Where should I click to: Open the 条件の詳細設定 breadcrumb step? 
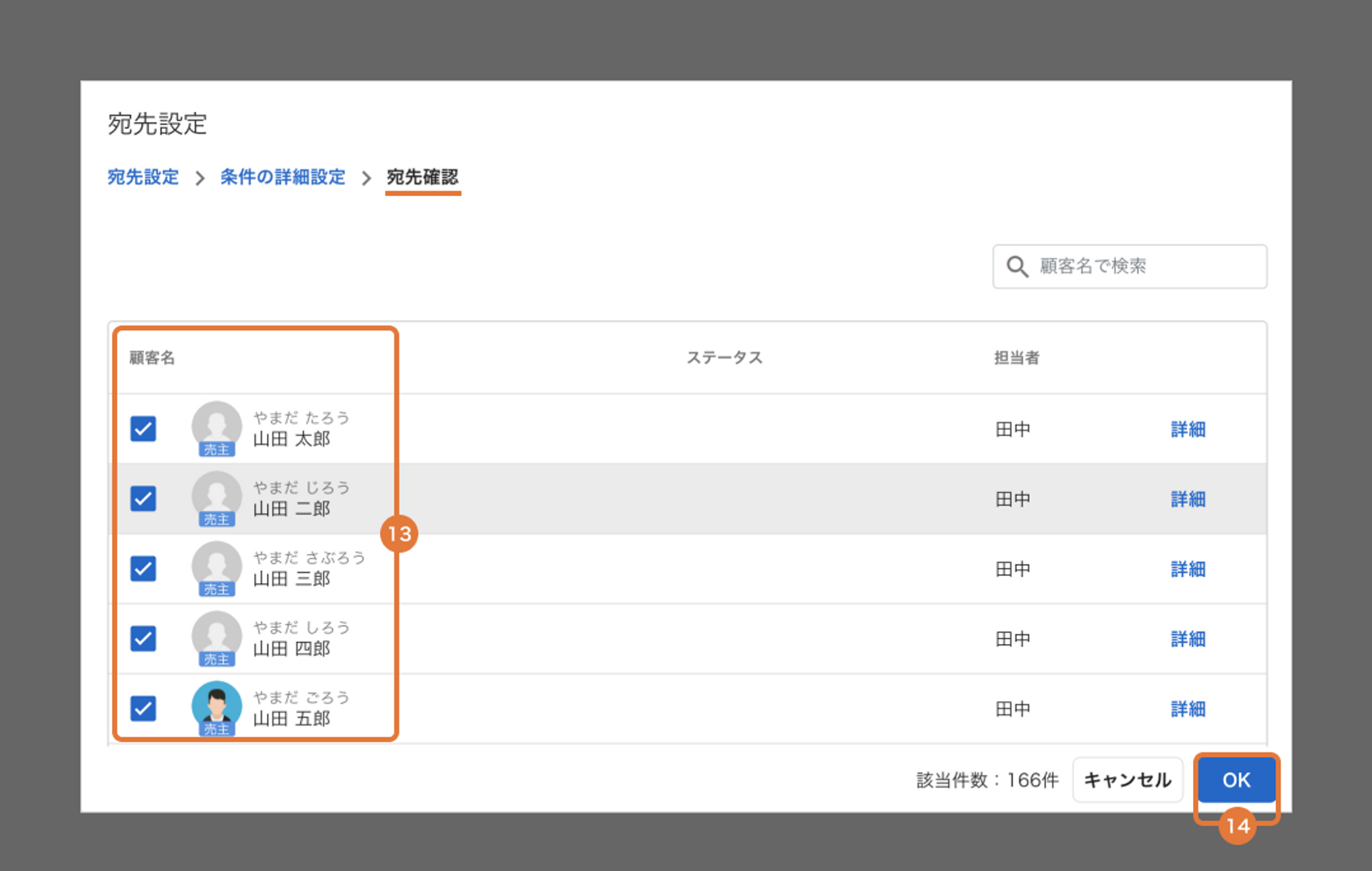click(x=283, y=177)
